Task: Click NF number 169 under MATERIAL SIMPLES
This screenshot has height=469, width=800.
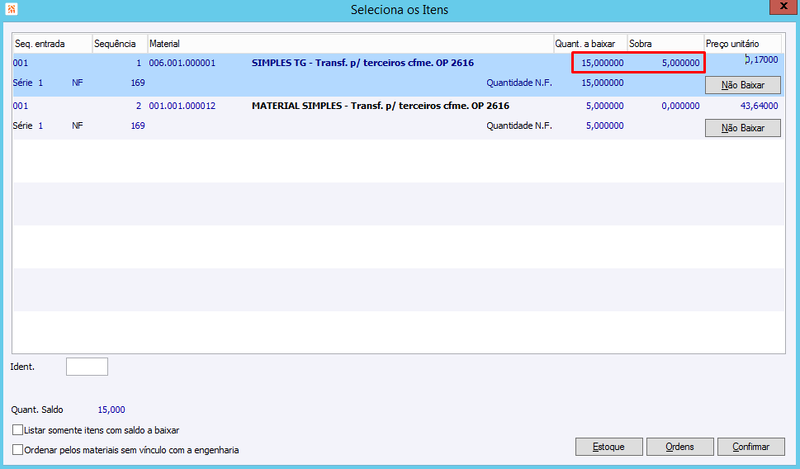Action: [138, 126]
